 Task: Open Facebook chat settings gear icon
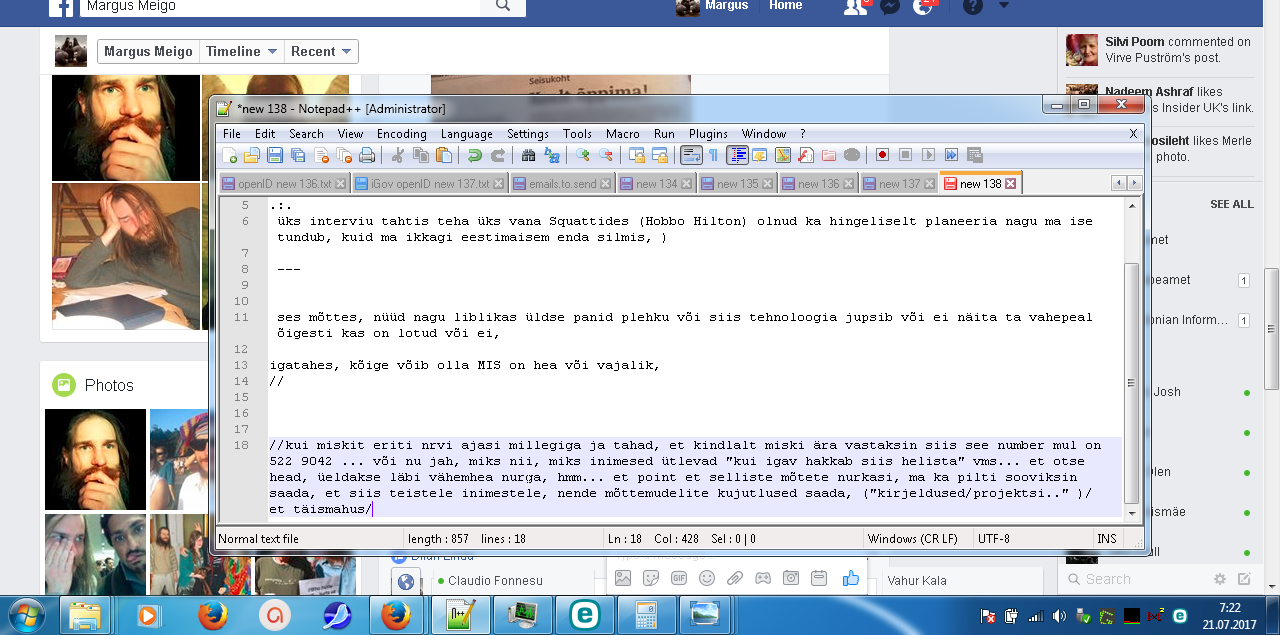coord(1219,579)
